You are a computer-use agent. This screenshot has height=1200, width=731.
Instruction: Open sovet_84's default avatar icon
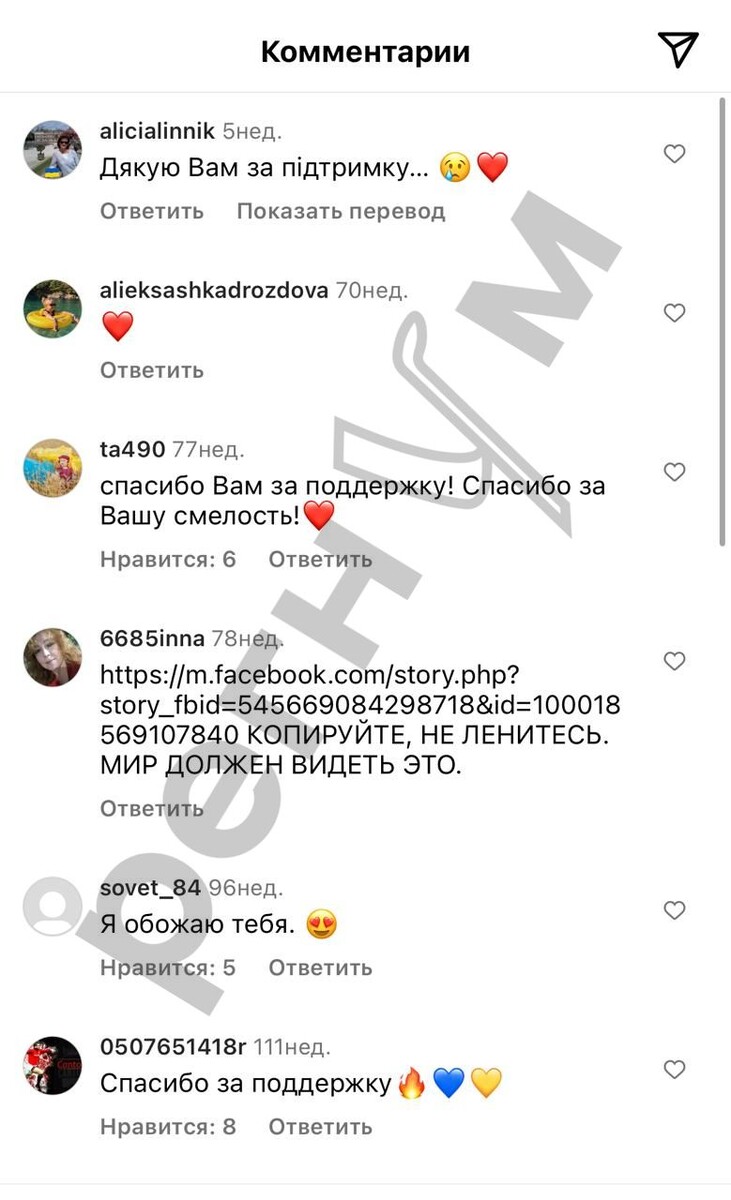pos(52,906)
